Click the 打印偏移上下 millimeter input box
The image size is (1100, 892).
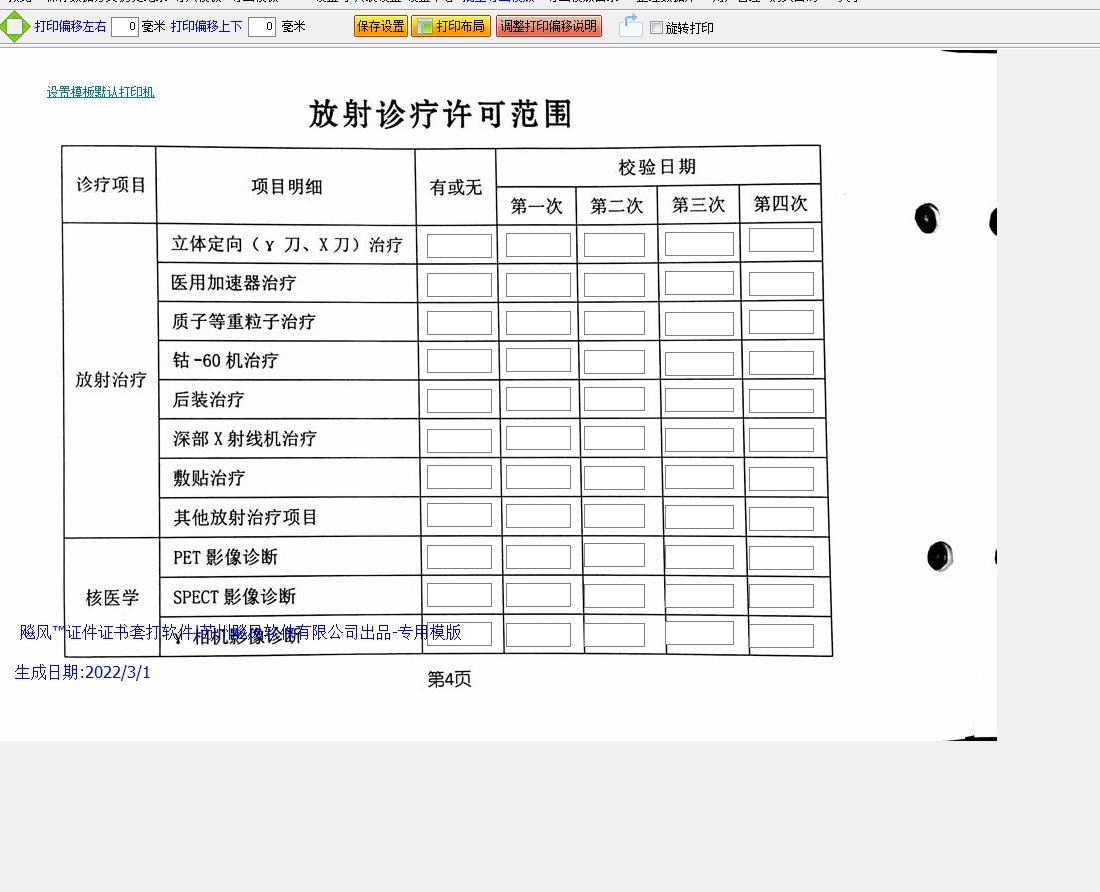[x=261, y=27]
